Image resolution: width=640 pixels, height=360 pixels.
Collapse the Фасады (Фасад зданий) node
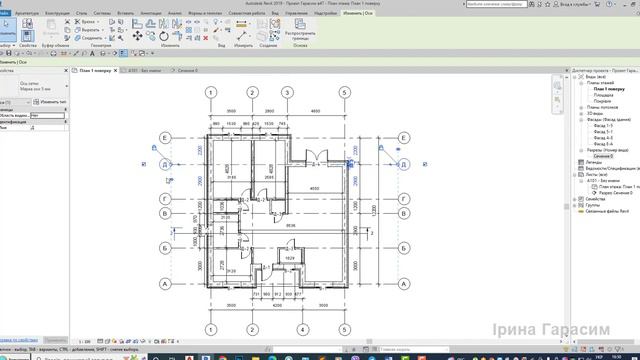[x=581, y=120]
